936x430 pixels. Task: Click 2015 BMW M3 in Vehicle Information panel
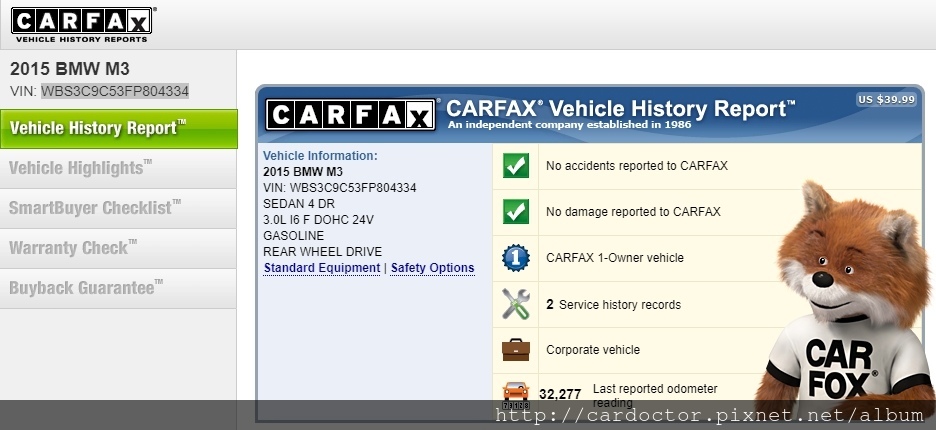pos(303,172)
